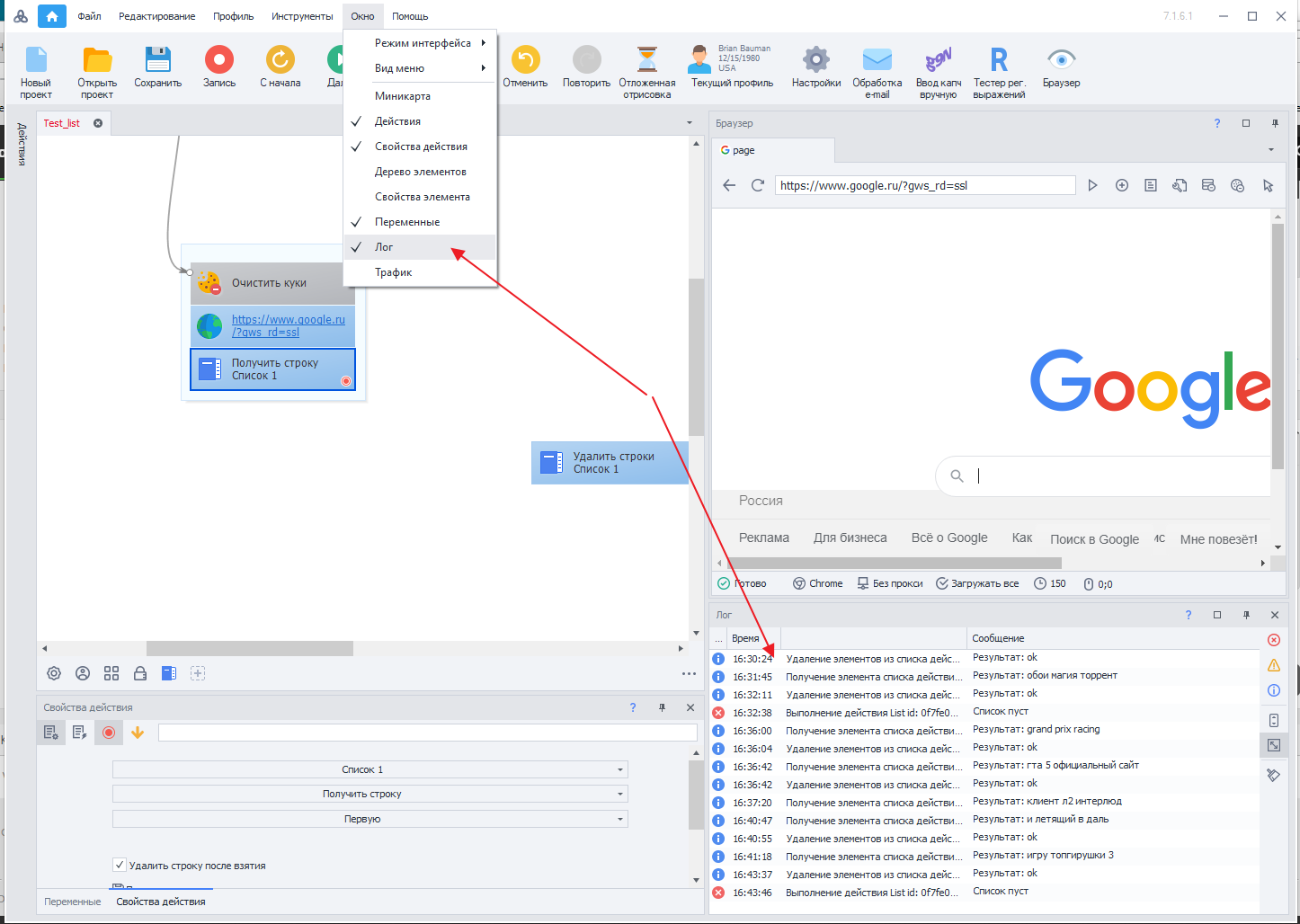Click the browser URL address field
This screenshot has width=1300, height=924.
click(x=925, y=185)
